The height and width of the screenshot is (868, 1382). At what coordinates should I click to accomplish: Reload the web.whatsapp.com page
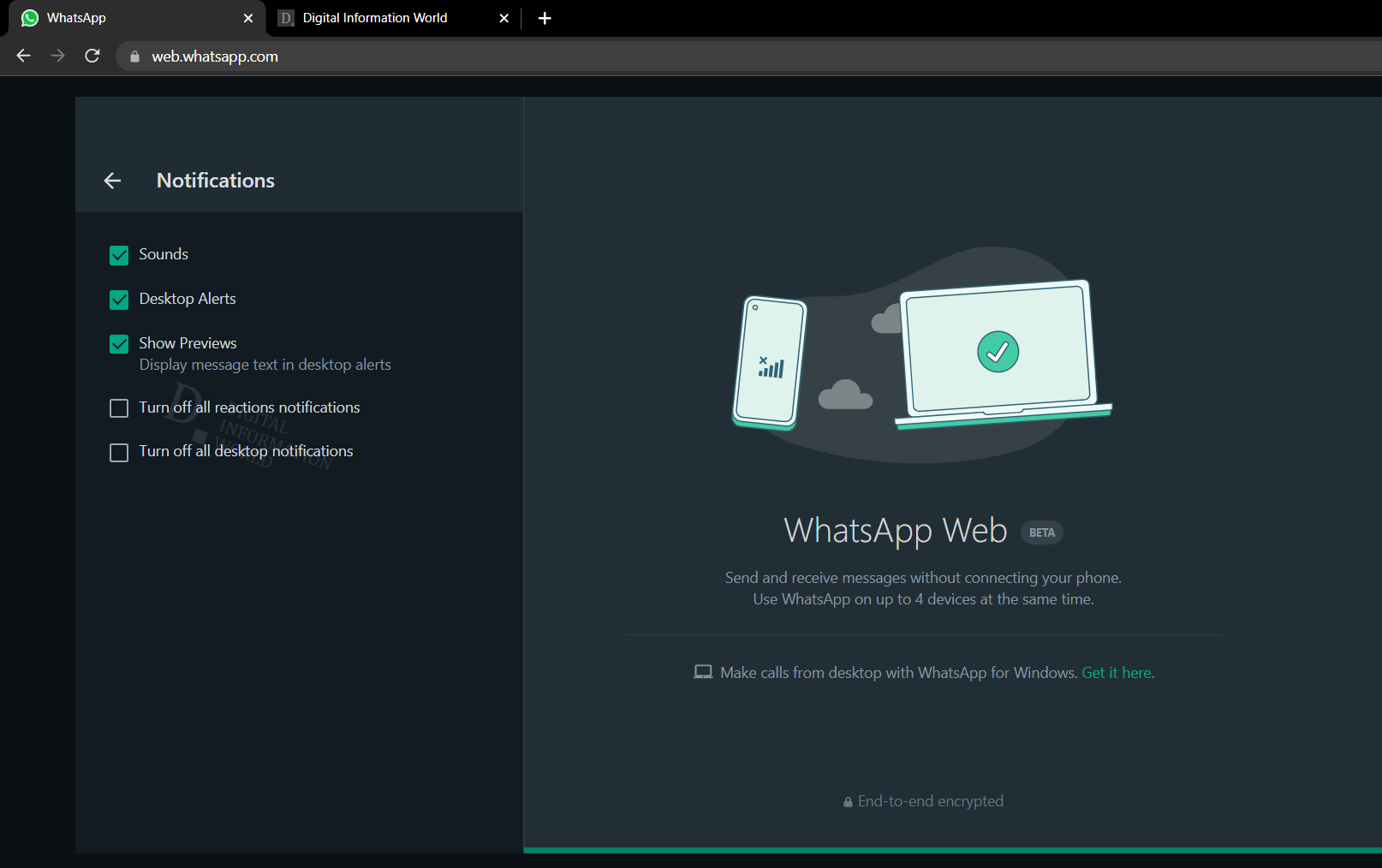pyautogui.click(x=92, y=56)
